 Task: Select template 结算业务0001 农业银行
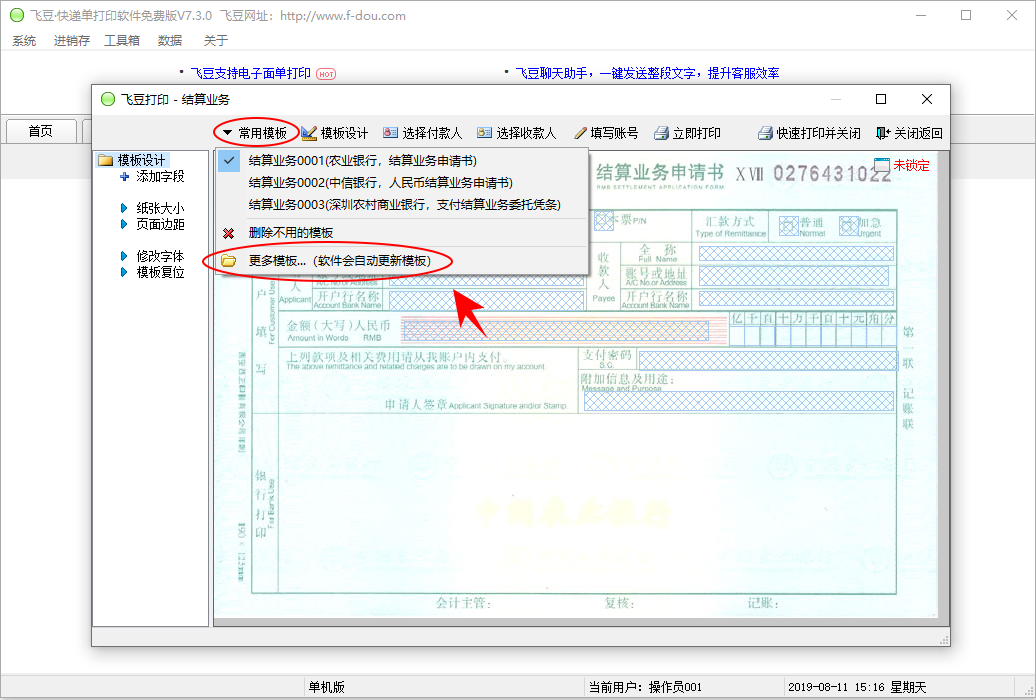tap(402, 161)
